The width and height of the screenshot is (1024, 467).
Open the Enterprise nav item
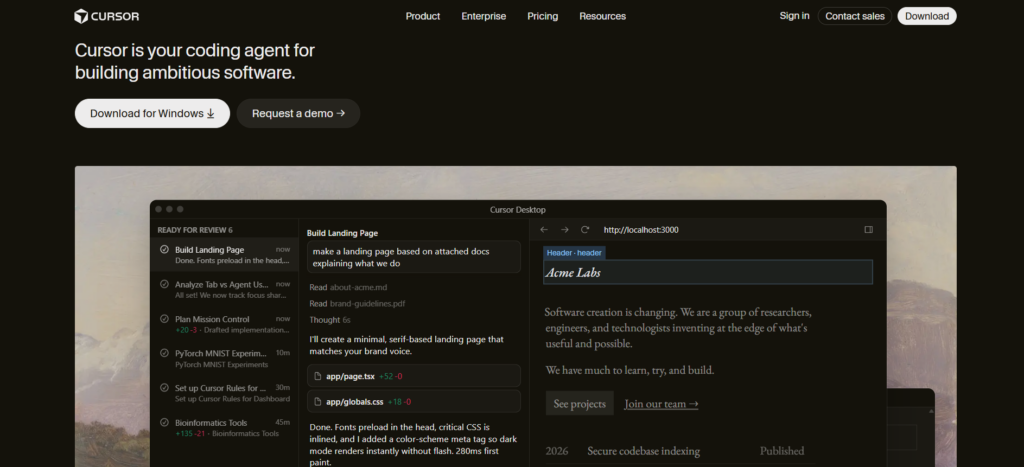pos(483,16)
